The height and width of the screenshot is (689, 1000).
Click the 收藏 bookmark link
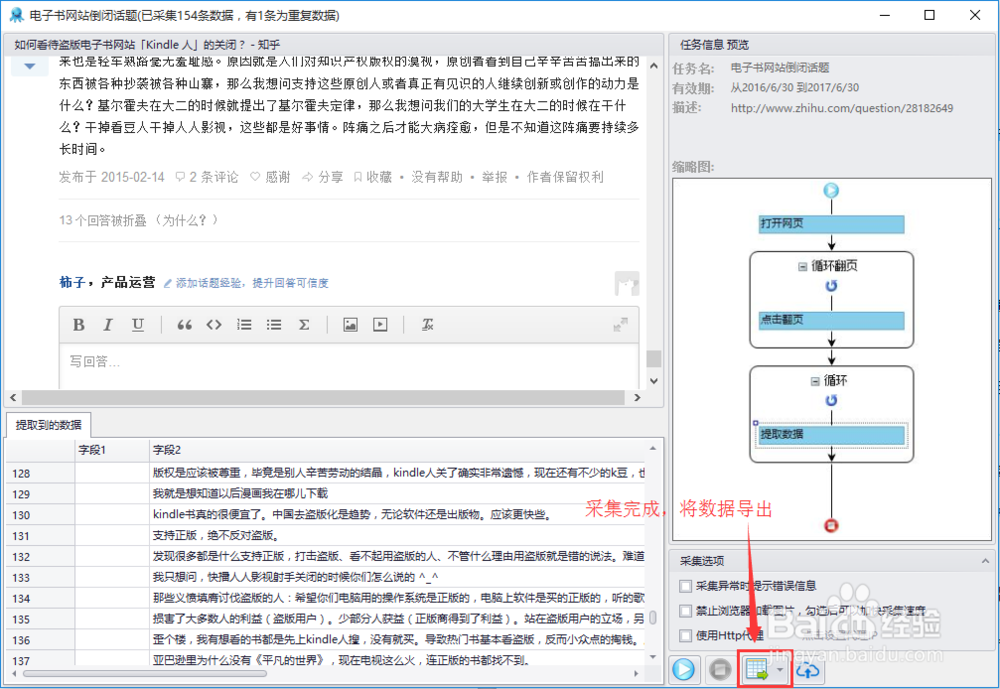pos(373,177)
